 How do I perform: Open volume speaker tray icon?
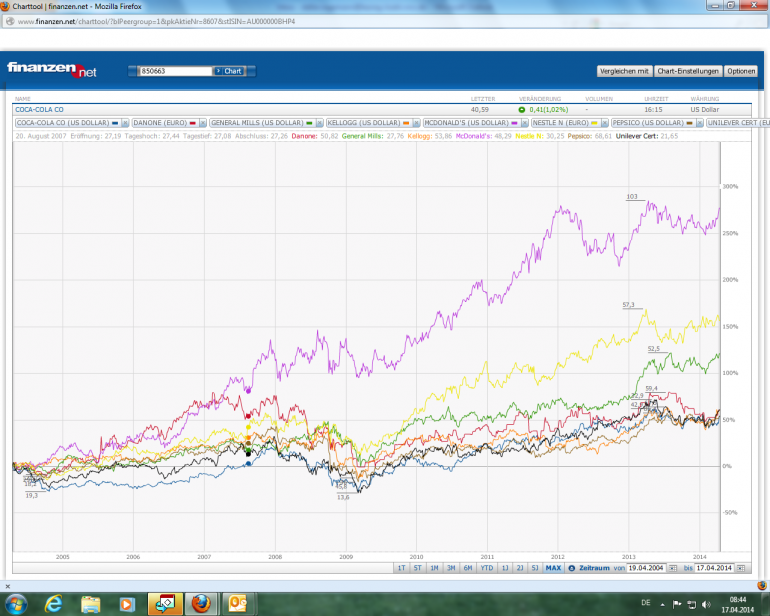[706, 604]
